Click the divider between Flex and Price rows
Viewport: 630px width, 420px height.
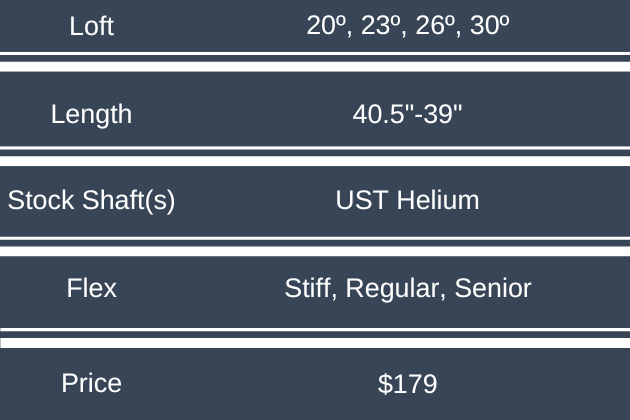click(315, 338)
